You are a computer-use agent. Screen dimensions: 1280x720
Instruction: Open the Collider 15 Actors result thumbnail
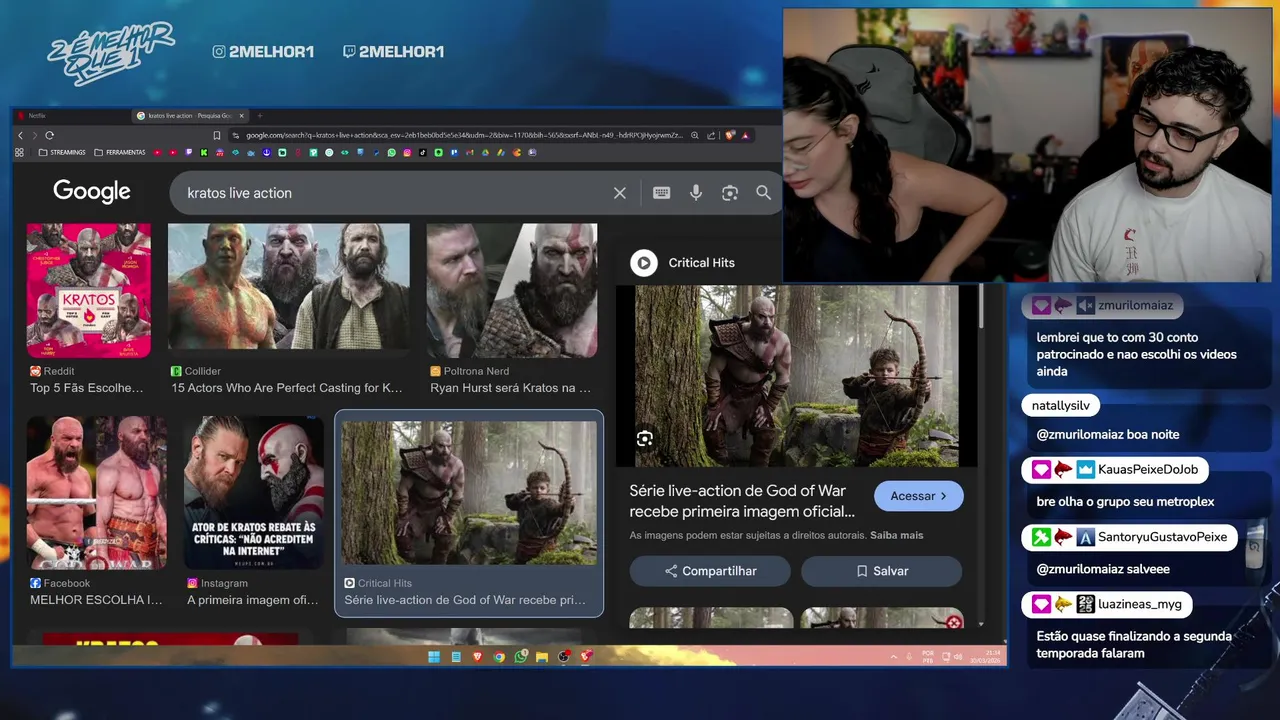(289, 286)
